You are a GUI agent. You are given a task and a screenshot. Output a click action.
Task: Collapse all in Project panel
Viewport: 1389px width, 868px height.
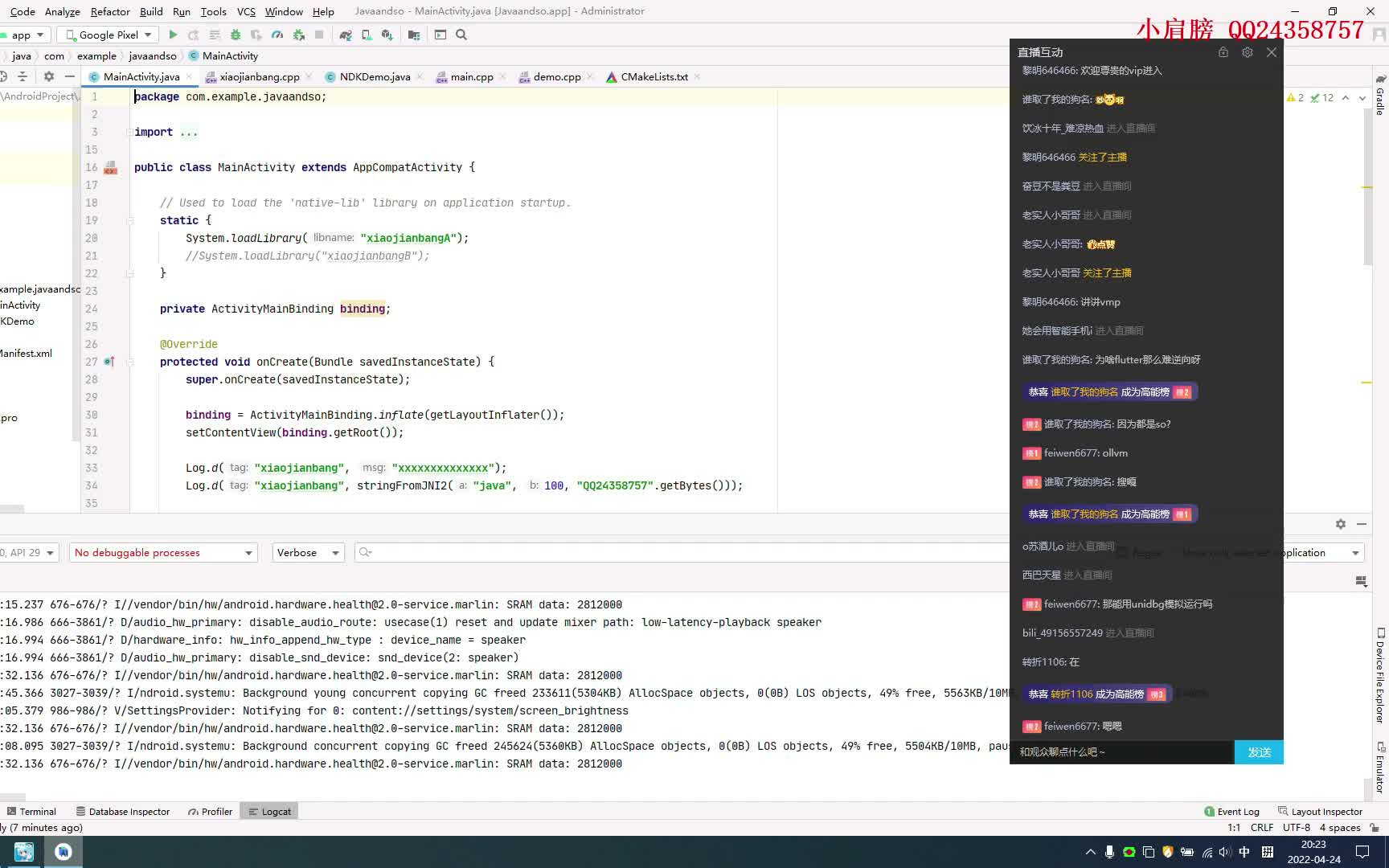click(23, 76)
